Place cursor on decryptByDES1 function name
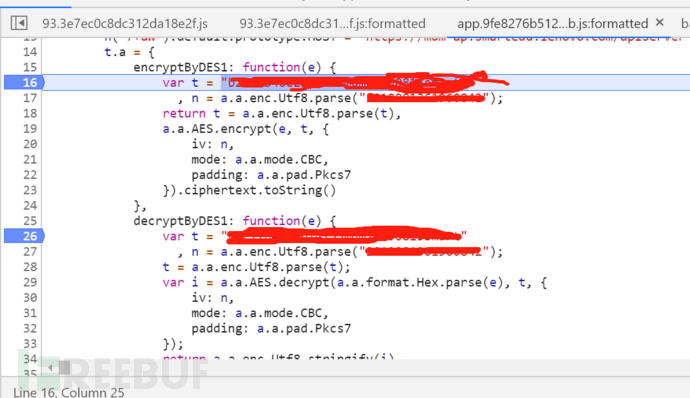 pyautogui.click(x=180, y=221)
